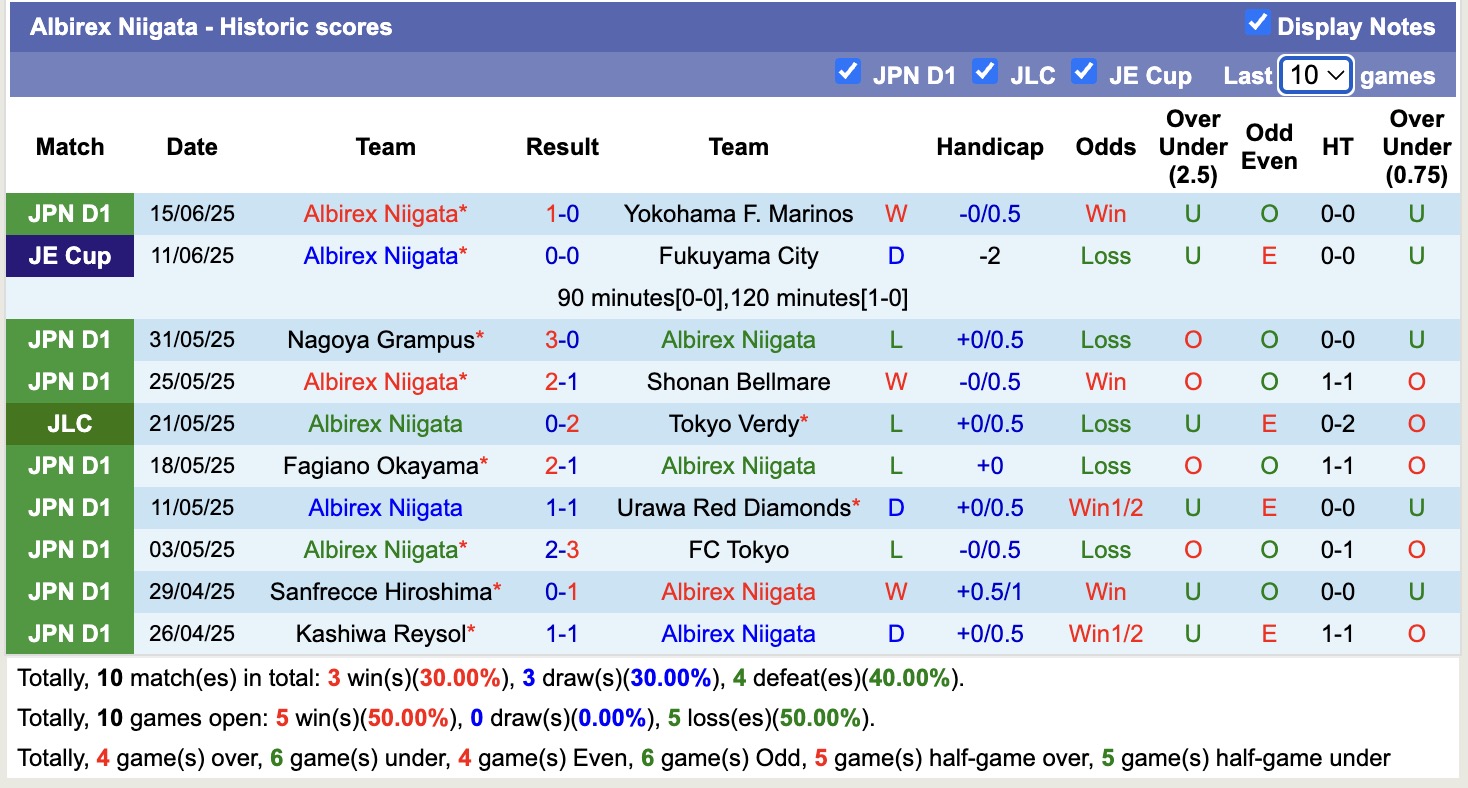Click the JPN D1 badge on the Sanfrecce Hiroshima row

[x=69, y=591]
